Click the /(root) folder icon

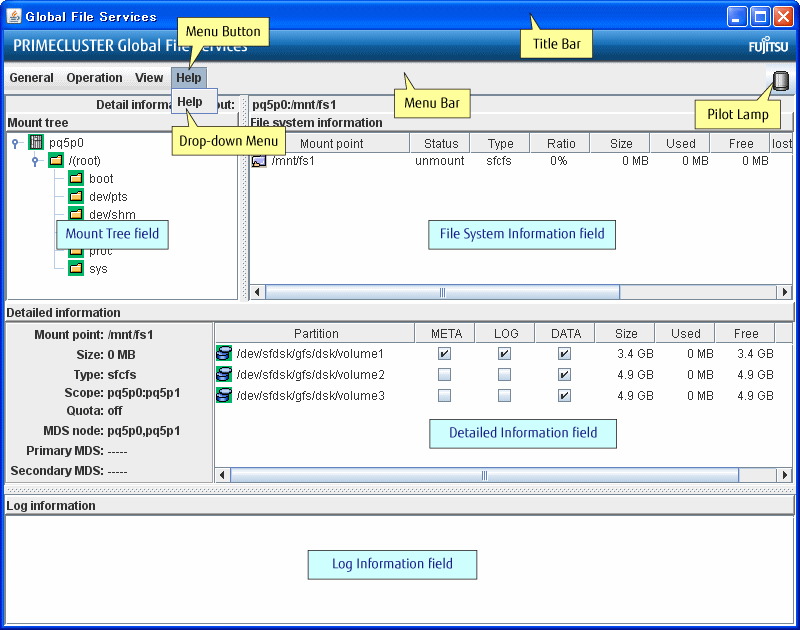(x=56, y=161)
